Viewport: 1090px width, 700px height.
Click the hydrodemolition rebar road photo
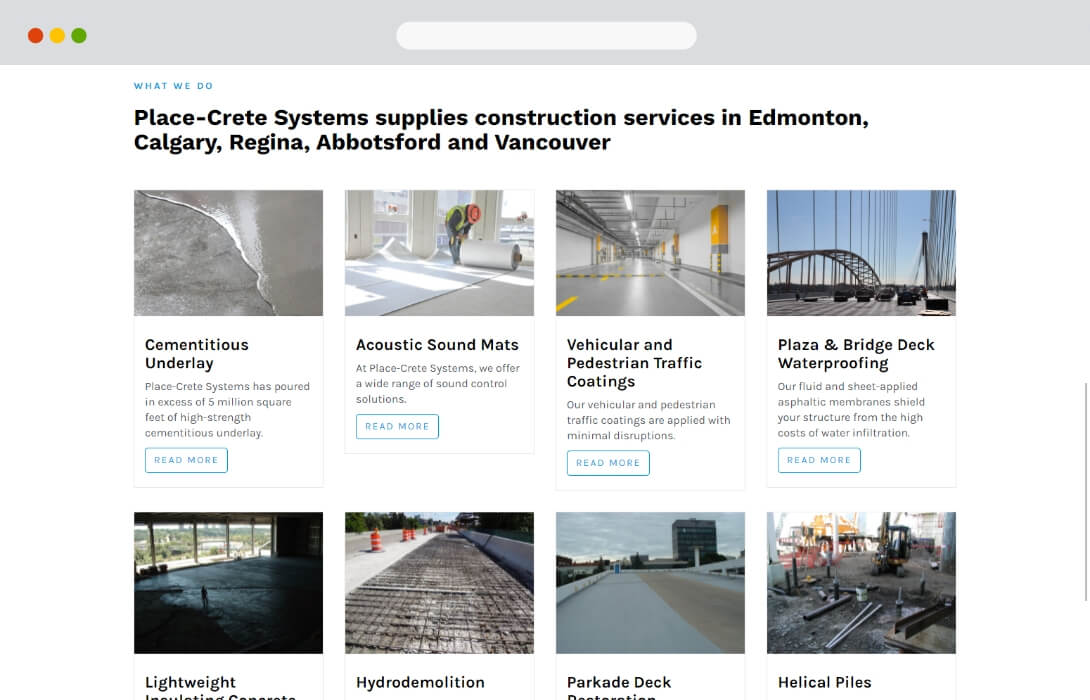coord(439,583)
